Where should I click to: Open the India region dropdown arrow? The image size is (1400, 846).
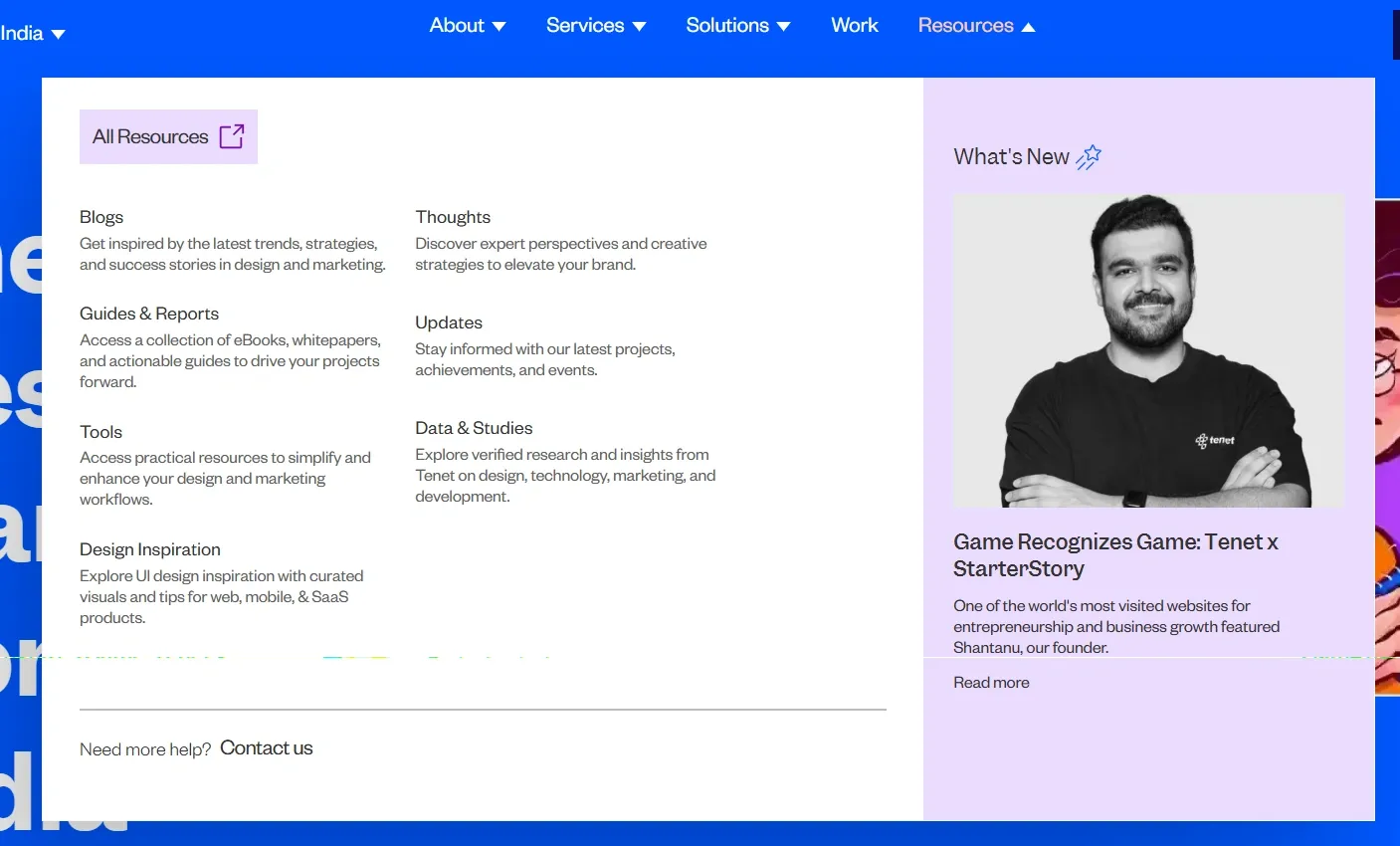click(59, 34)
